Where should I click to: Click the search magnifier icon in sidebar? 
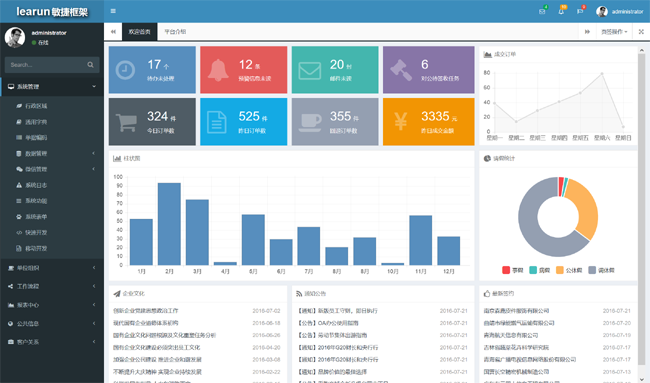click(90, 65)
